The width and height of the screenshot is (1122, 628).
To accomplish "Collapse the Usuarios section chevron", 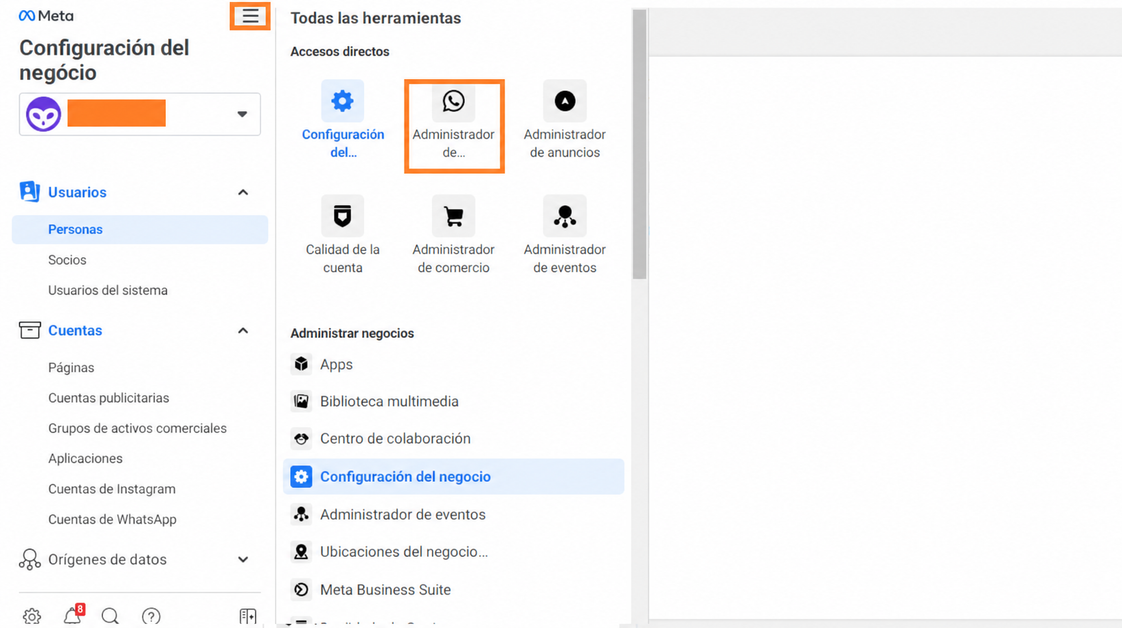I will [x=243, y=192].
